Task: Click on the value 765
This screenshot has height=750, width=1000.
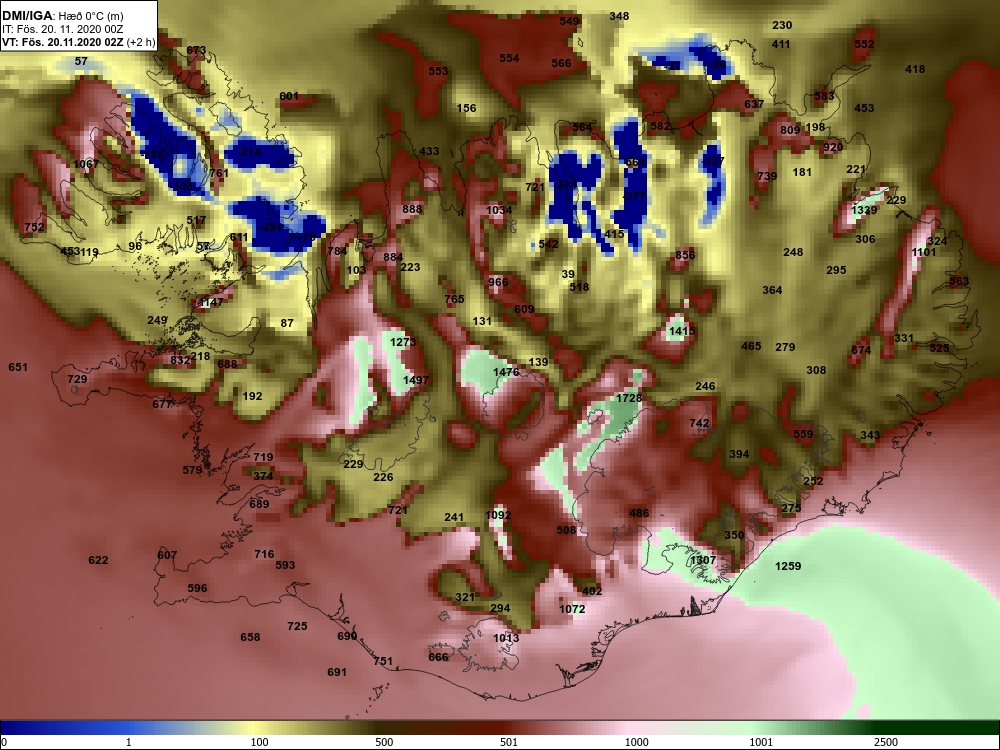Action: click(454, 298)
